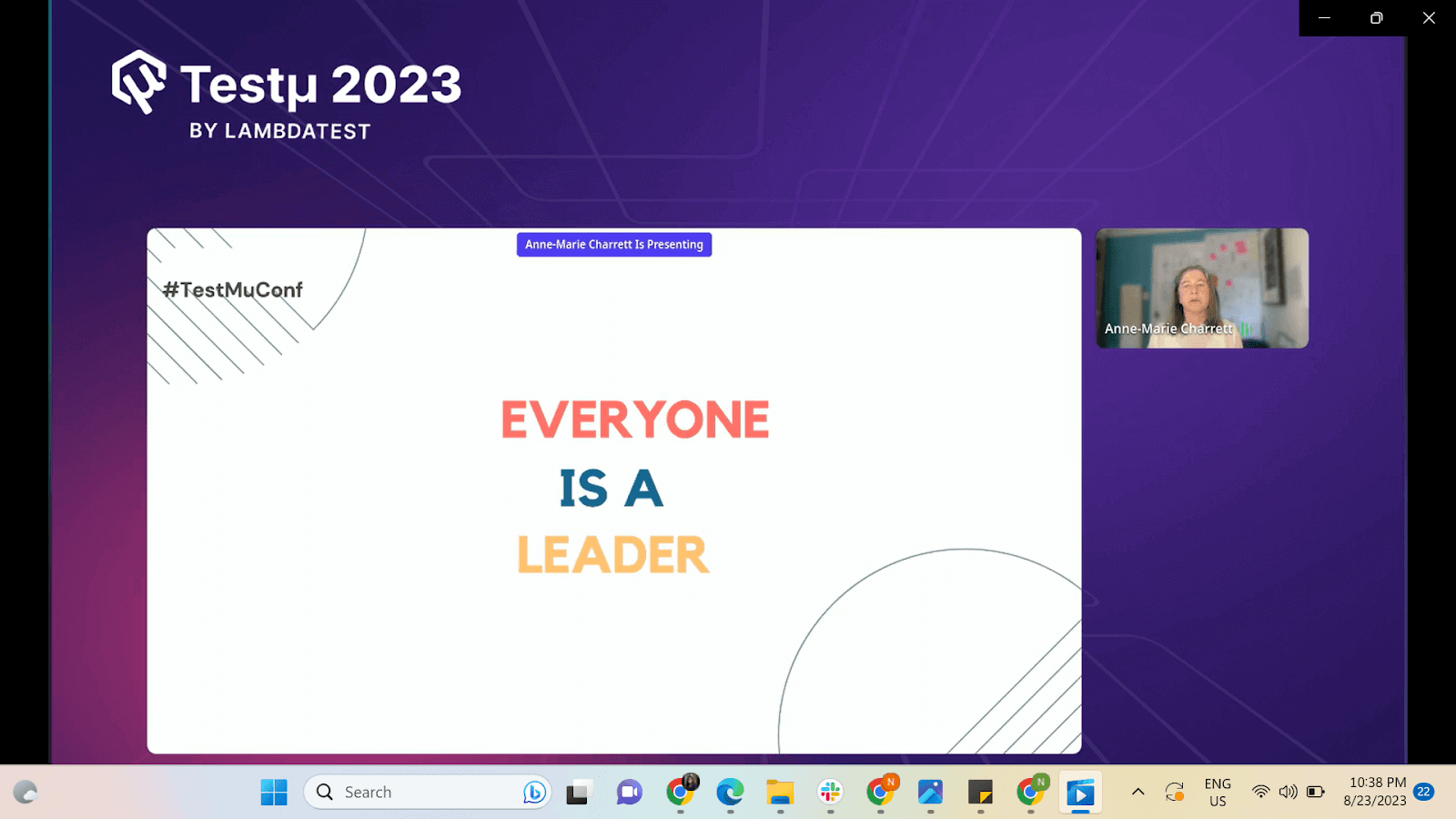Open Bing Chat from the search box
Viewport: 1456px width, 819px height.
coord(534,793)
